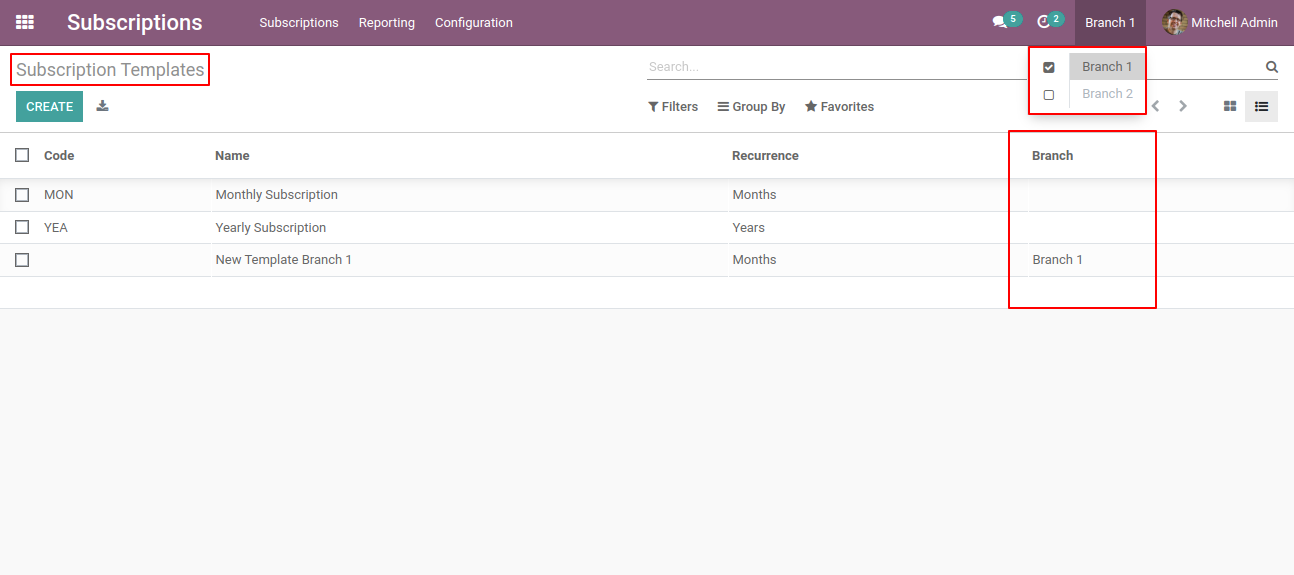Open the Filters dropdown
This screenshot has height=575, width=1294.
pyautogui.click(x=673, y=107)
